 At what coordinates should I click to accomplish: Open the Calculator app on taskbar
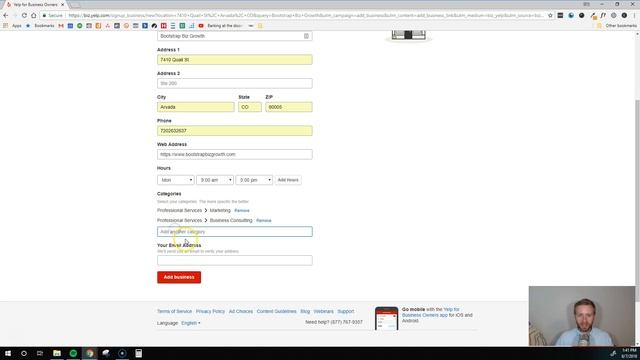click(x=138, y=353)
